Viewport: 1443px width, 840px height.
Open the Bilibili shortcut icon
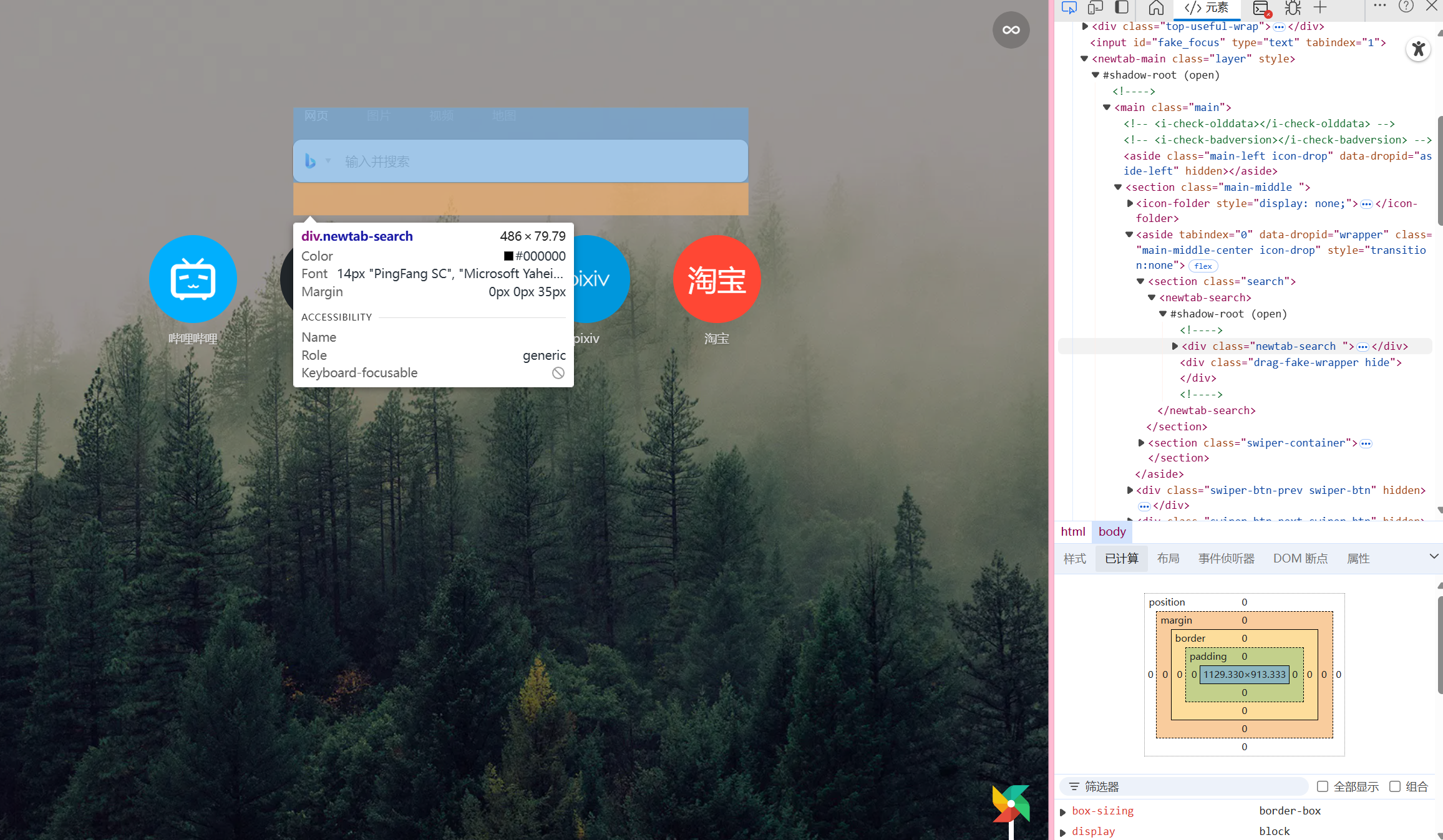[x=193, y=279]
